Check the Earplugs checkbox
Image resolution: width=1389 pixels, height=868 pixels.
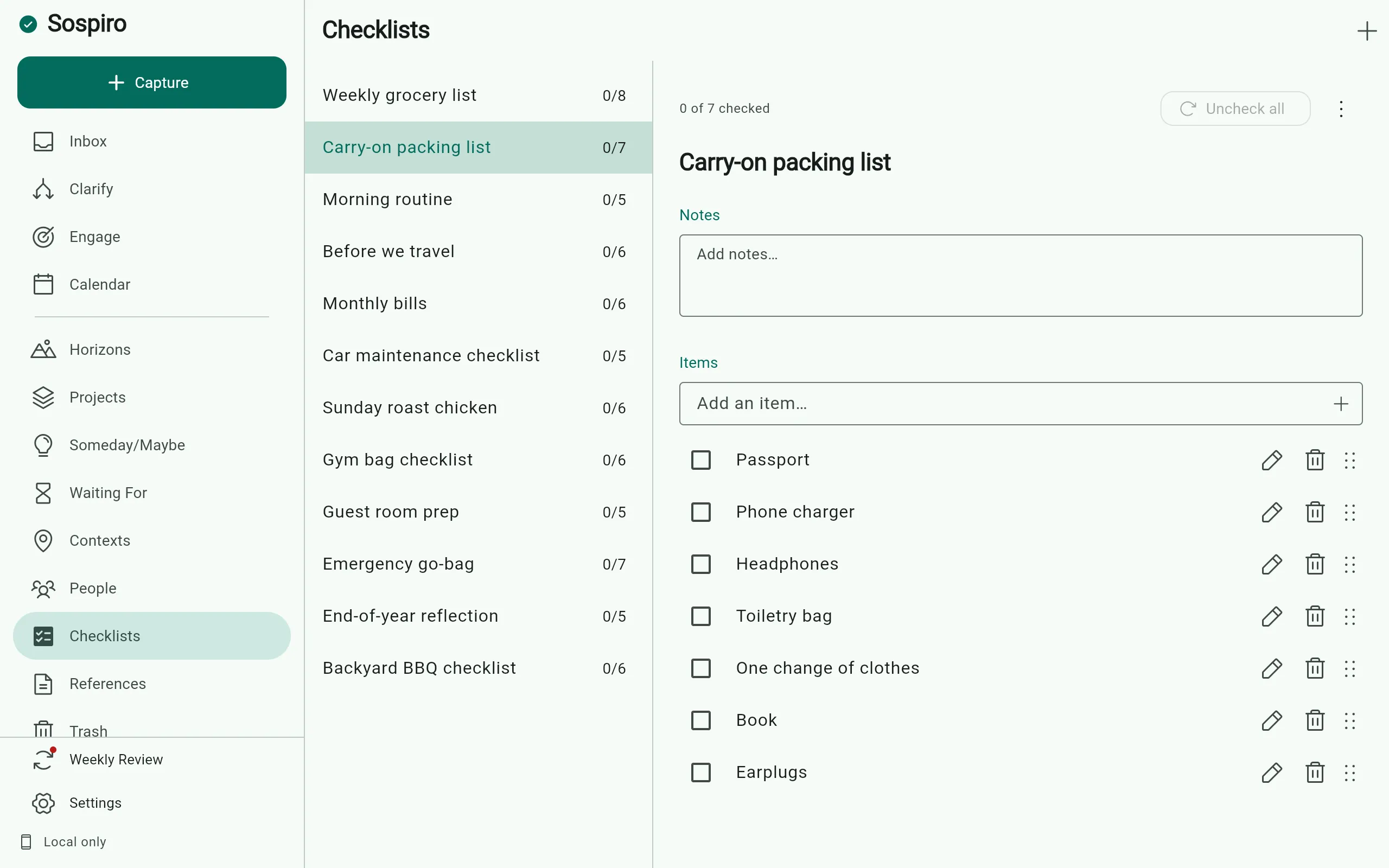coord(701,773)
